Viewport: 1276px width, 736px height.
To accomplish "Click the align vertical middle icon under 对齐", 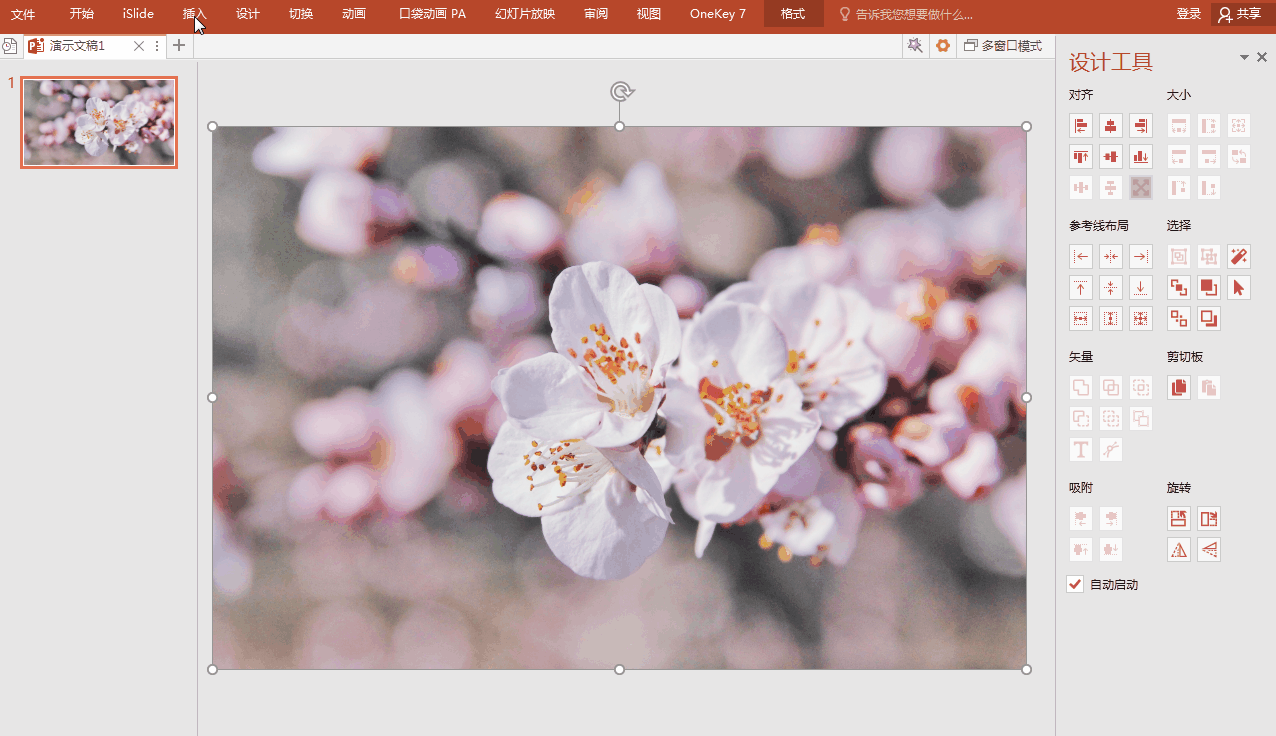I will tap(1111, 157).
